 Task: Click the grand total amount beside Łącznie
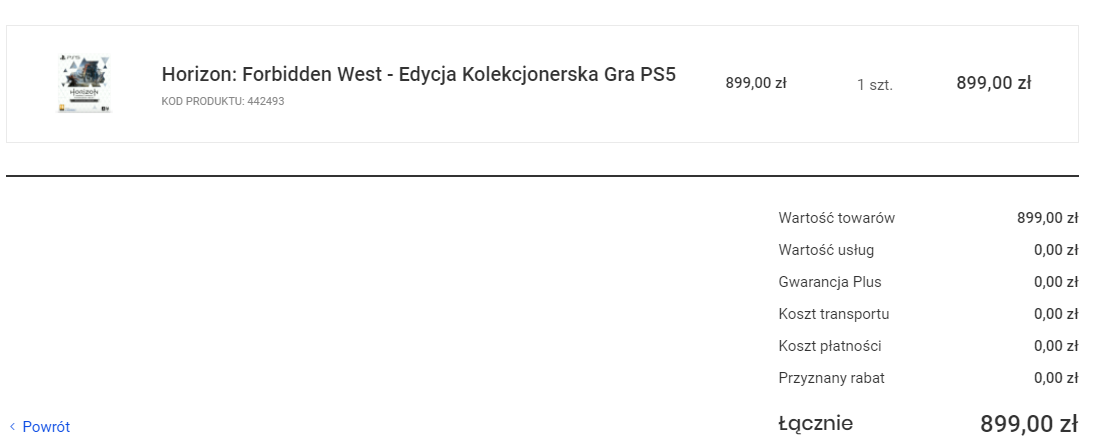tap(1028, 424)
